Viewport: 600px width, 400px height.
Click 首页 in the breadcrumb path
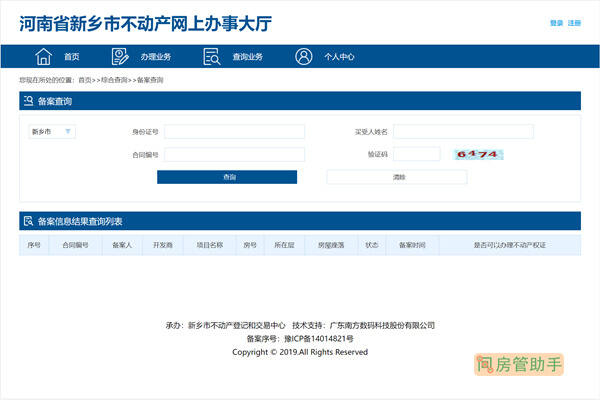85,80
